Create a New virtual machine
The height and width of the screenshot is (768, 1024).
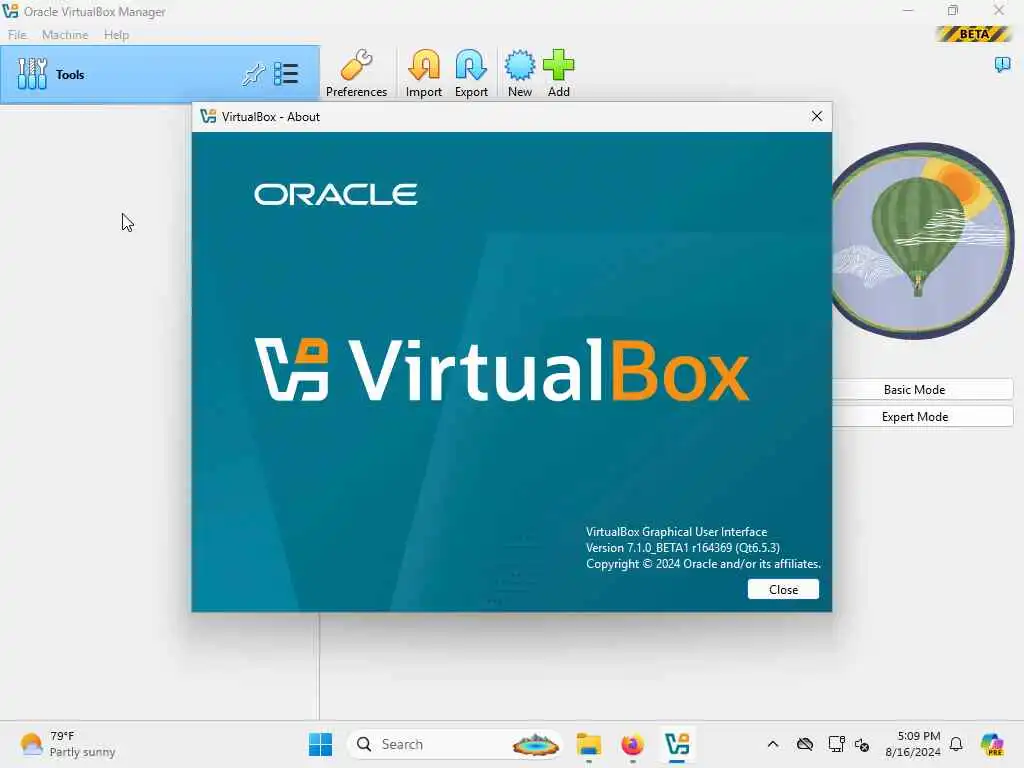(520, 73)
